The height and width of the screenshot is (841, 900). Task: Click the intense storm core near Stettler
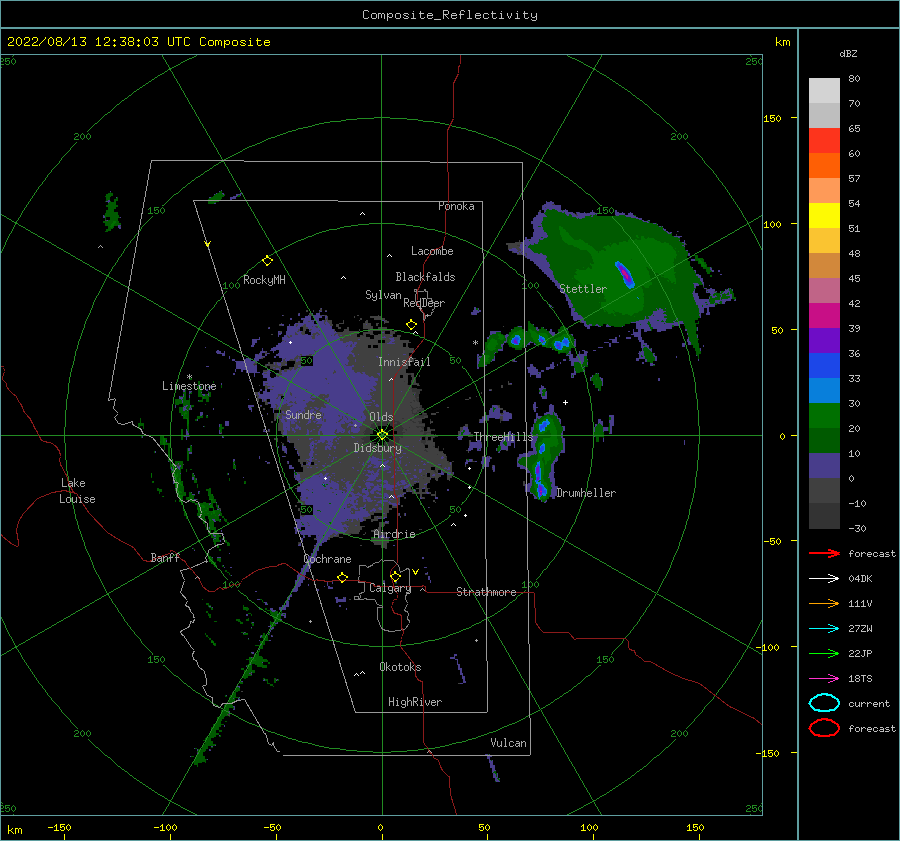click(624, 274)
